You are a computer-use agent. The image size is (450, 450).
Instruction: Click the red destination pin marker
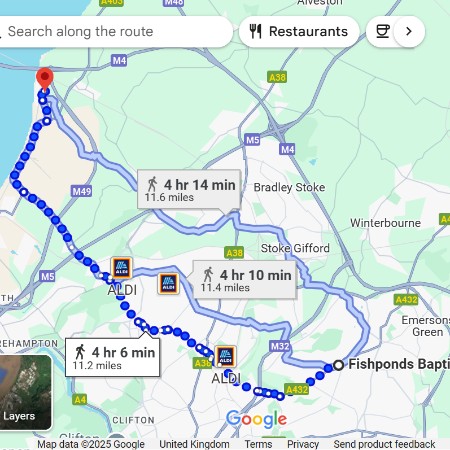45,79
